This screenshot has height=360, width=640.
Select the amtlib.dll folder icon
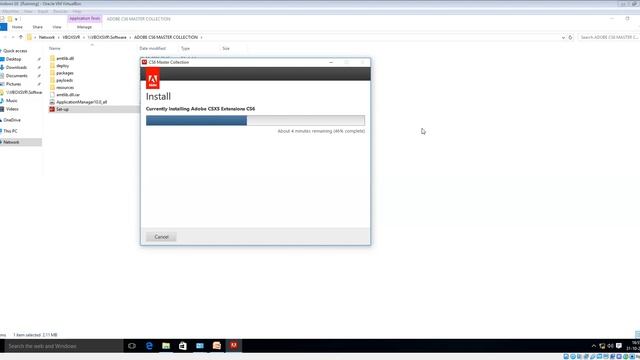52,58
